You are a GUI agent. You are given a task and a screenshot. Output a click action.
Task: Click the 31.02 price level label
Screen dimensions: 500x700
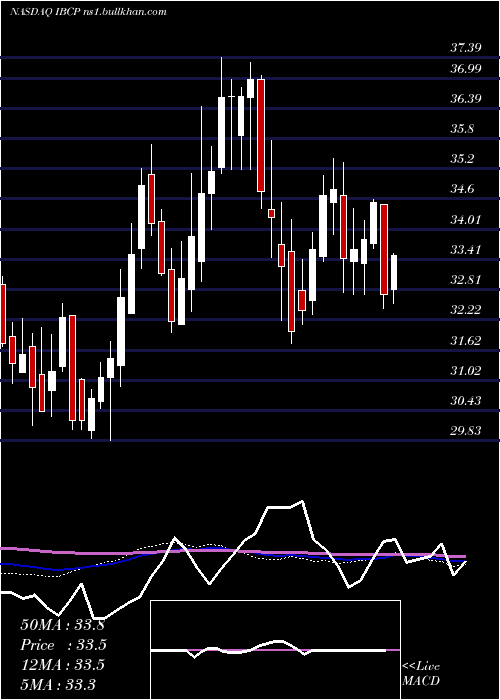[465, 370]
